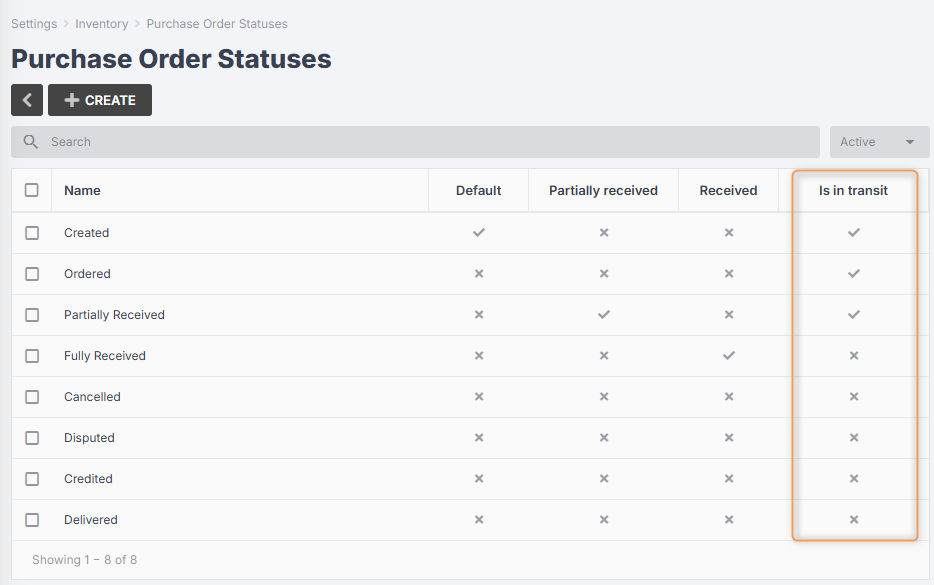Click Received cross in Disputed row
The height and width of the screenshot is (585, 934).
tap(729, 438)
